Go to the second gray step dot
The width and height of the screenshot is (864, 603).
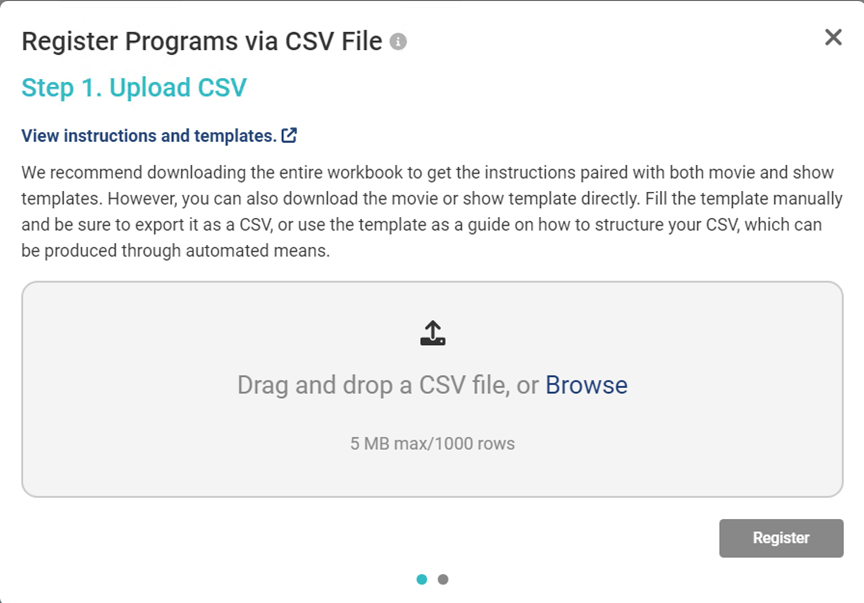(x=443, y=579)
